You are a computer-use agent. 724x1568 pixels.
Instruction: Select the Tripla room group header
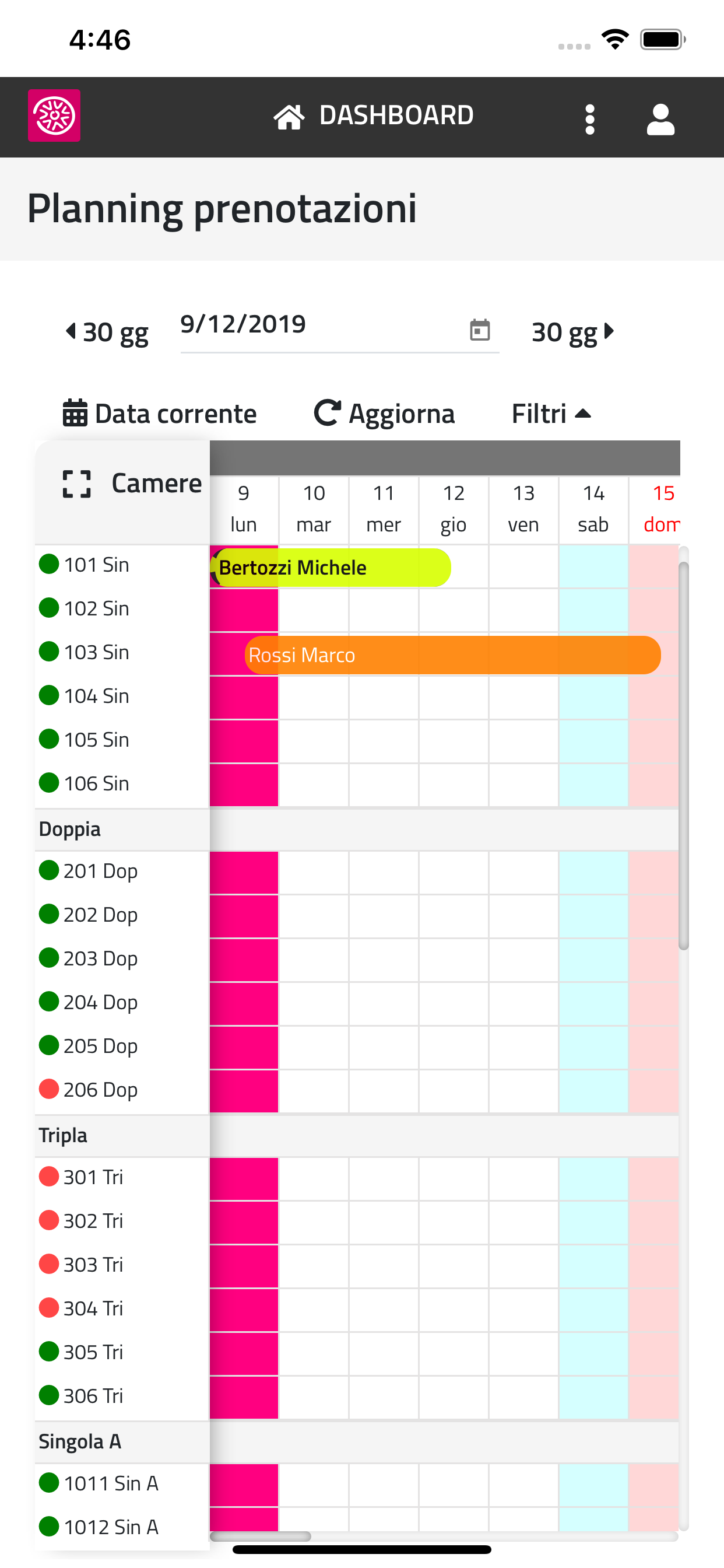pyautogui.click(x=64, y=1135)
